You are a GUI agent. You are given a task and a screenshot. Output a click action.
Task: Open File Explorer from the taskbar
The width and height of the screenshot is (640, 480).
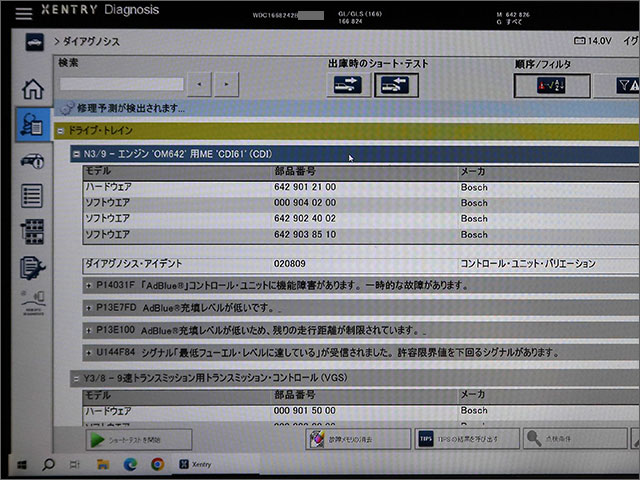click(103, 464)
